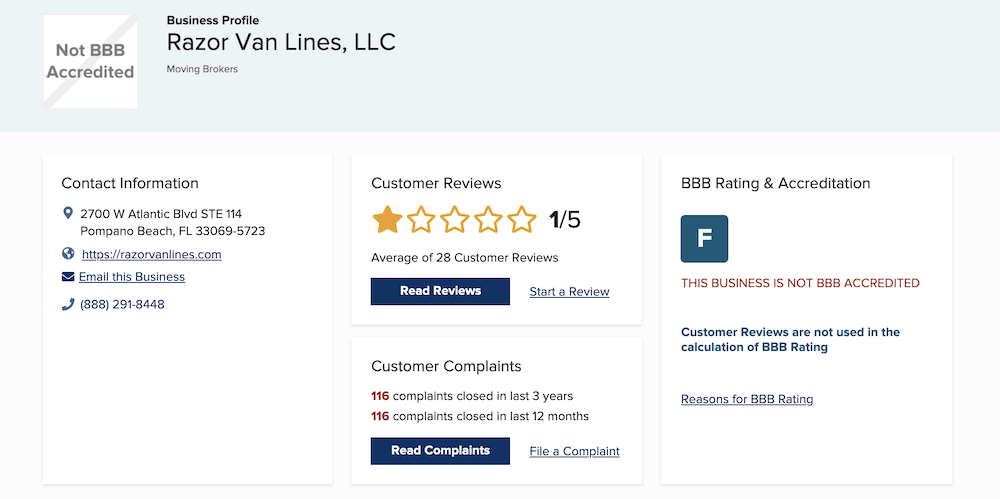This screenshot has width=1000, height=499.
Task: Click the fifth empty star outline
Action: coord(522,219)
